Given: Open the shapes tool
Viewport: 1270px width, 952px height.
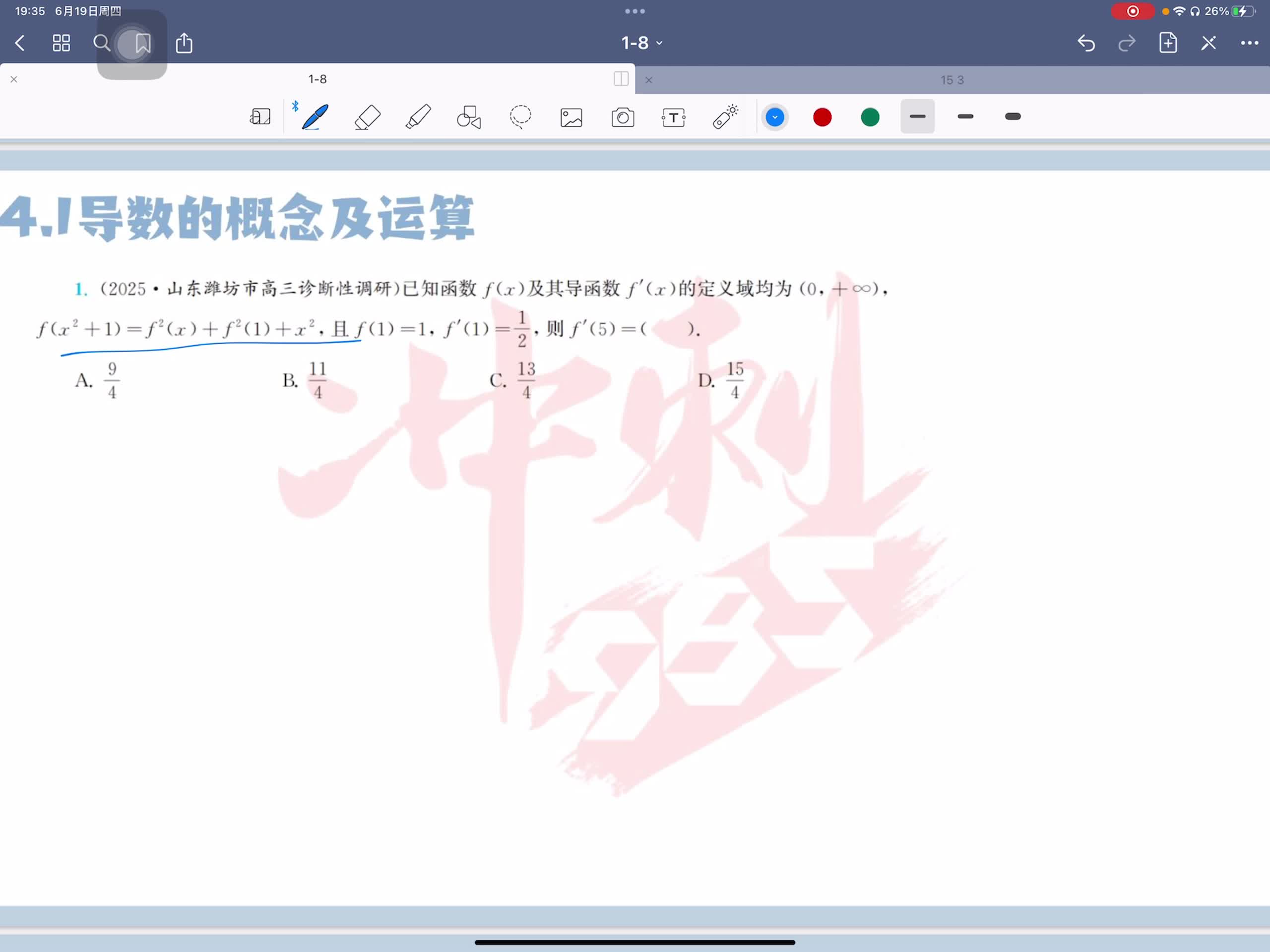Looking at the screenshot, I should pyautogui.click(x=468, y=117).
